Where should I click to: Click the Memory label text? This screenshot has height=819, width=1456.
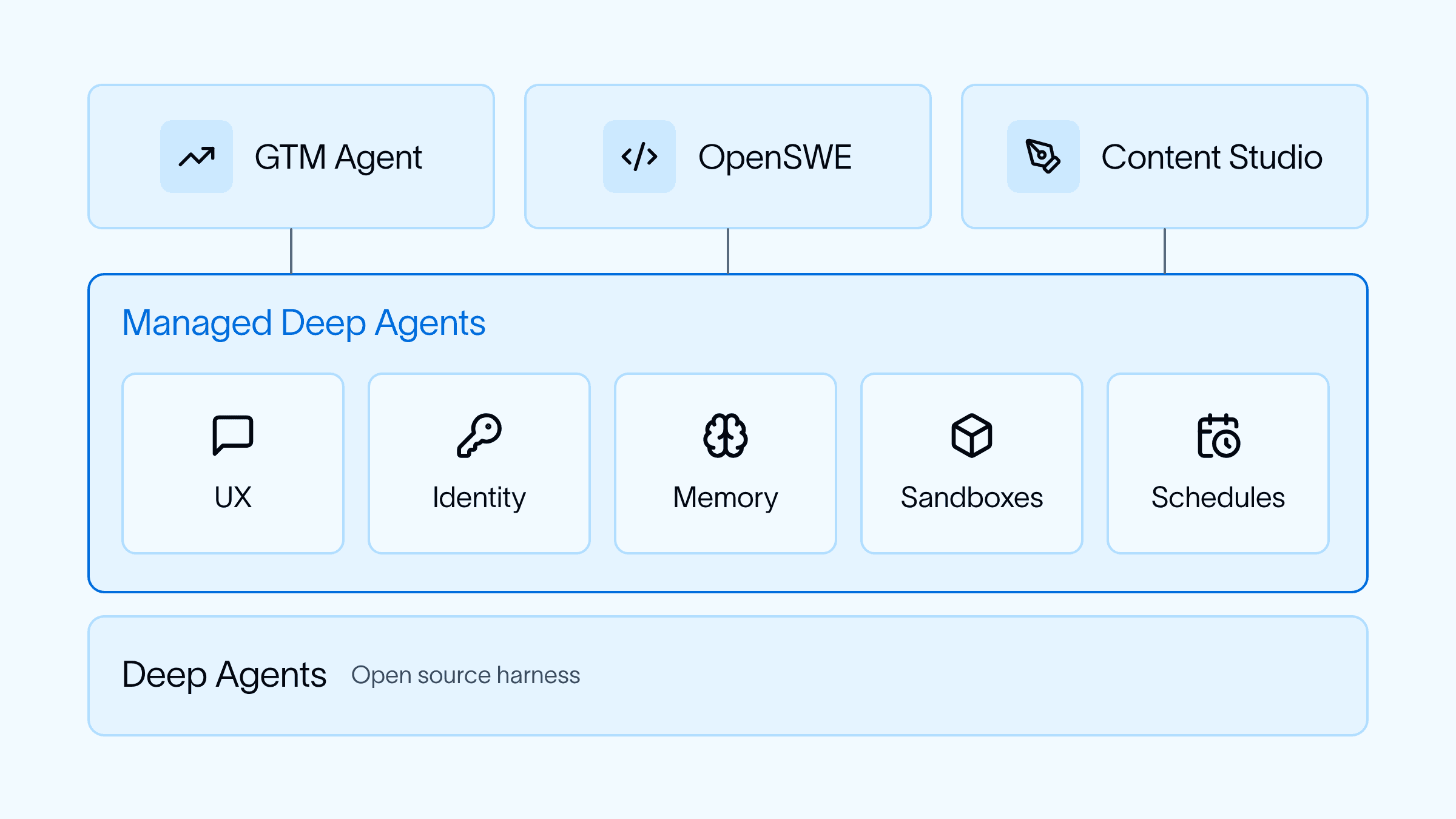click(726, 499)
